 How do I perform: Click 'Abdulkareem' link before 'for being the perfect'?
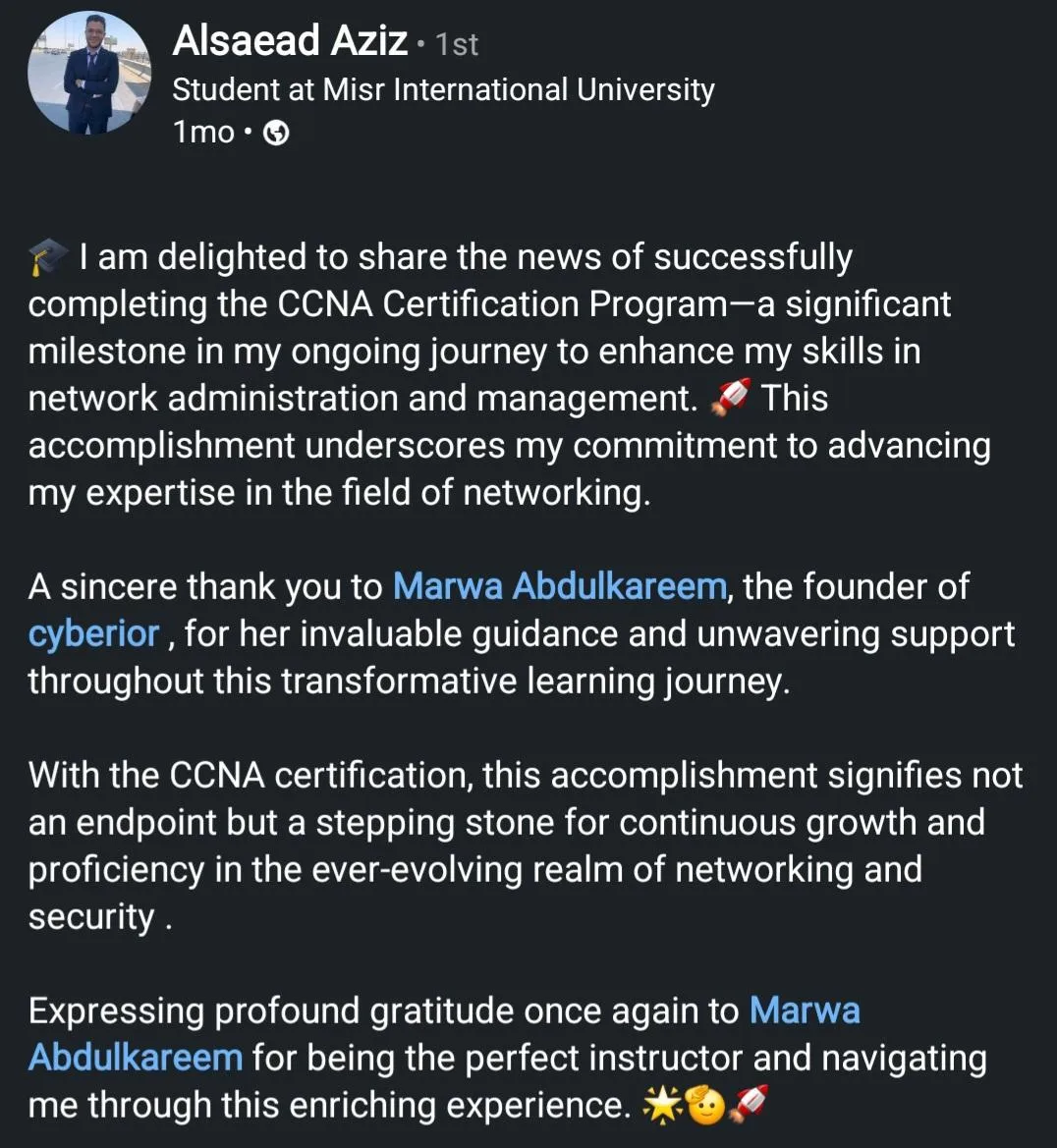pos(136,1058)
